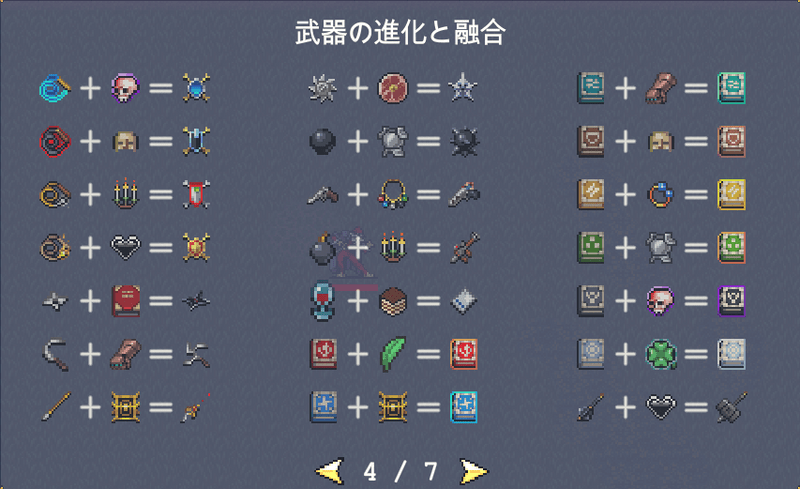
Task: Click the jeweled necklace icon
Action: point(393,194)
